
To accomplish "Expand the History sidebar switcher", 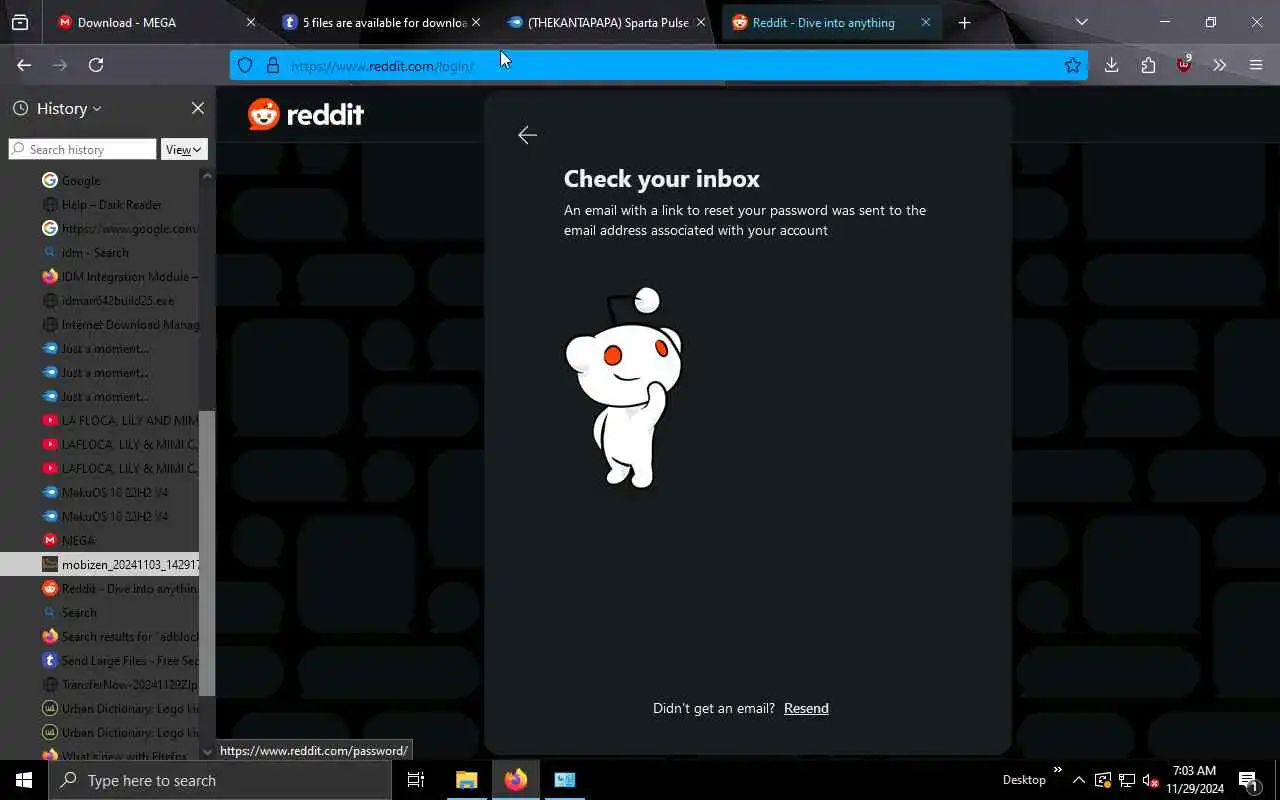I will click(58, 108).
